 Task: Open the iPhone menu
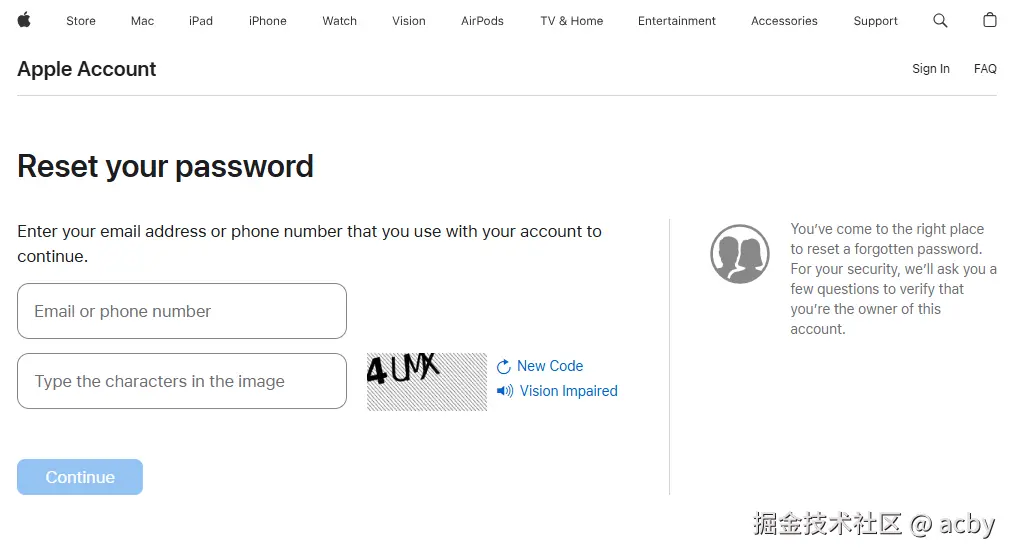[267, 21]
